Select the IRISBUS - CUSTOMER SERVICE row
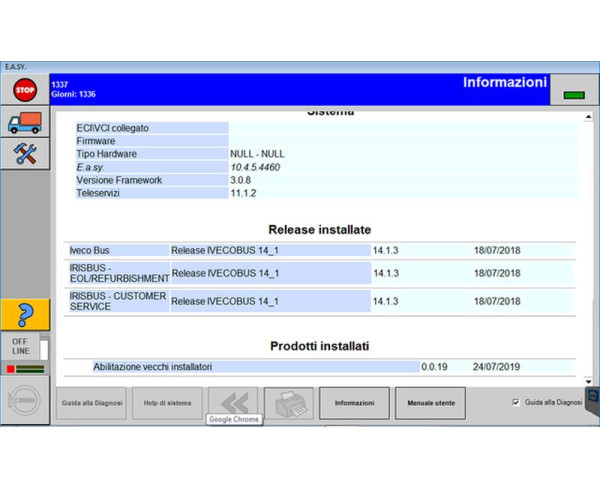 pyautogui.click(x=320, y=301)
